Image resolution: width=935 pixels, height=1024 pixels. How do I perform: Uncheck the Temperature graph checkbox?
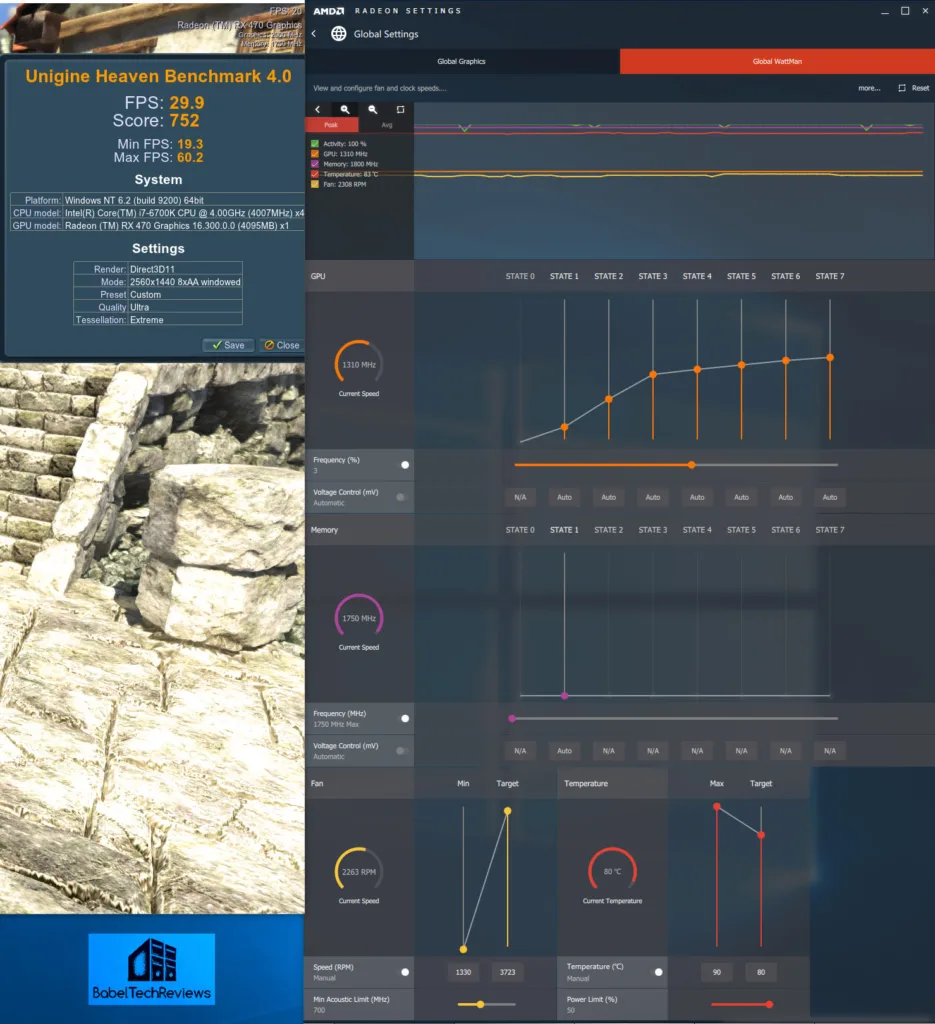tap(315, 174)
